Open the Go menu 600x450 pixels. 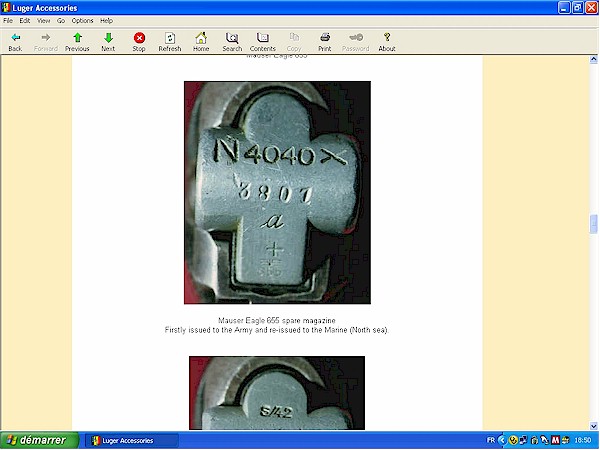click(x=61, y=21)
